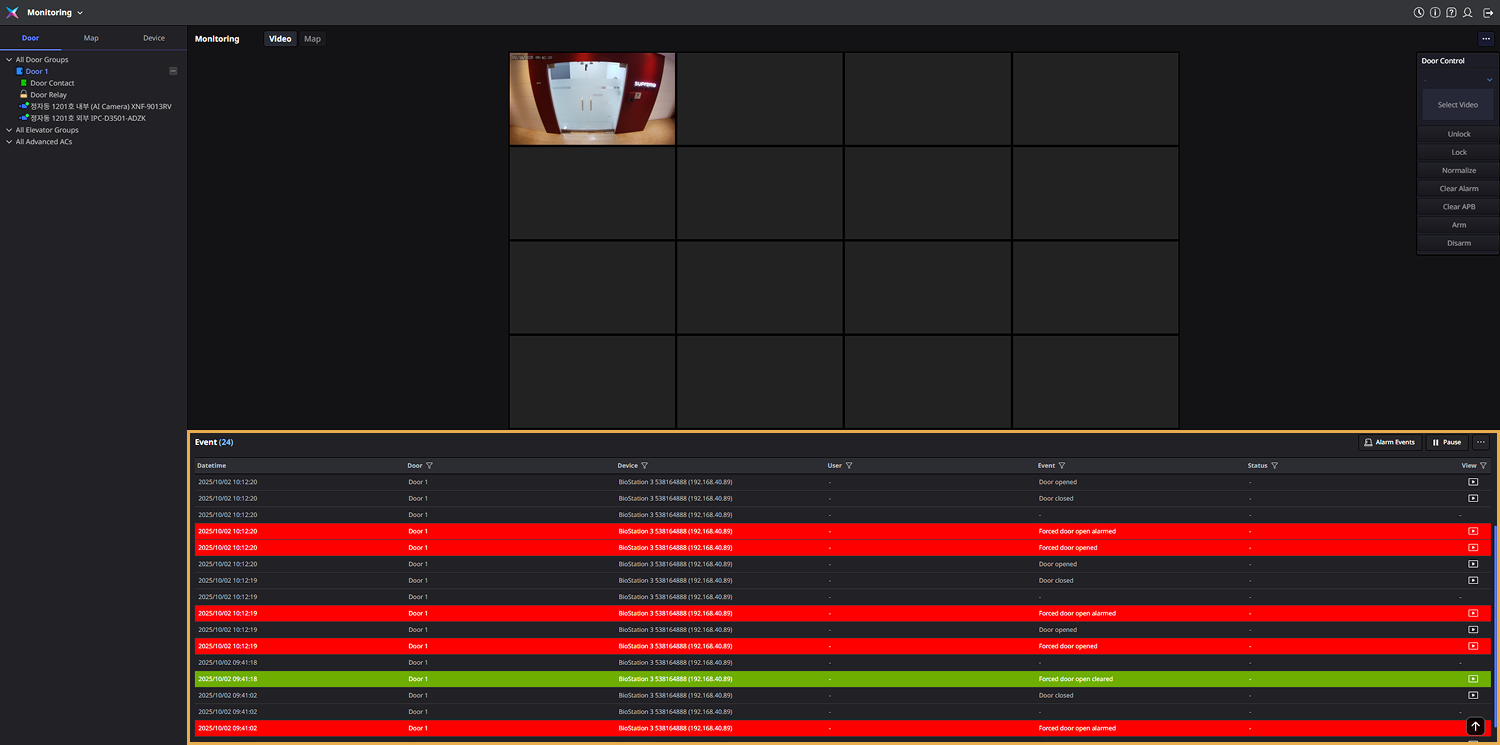Switch Monitoring view to Map

(312, 39)
